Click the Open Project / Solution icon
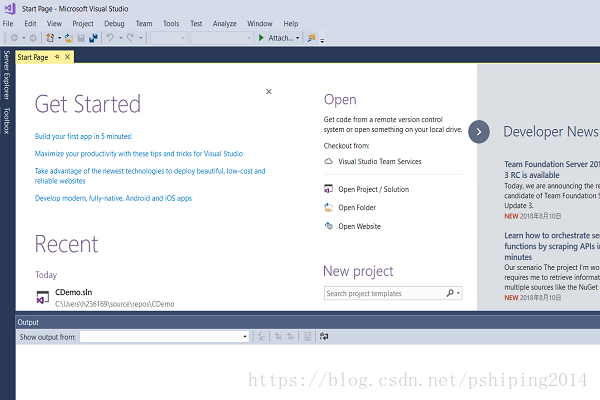Viewport: 600px width, 400px height. (x=328, y=189)
